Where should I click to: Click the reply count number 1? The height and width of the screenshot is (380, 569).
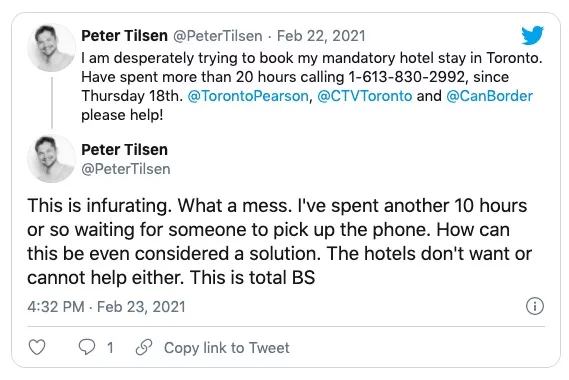point(110,348)
